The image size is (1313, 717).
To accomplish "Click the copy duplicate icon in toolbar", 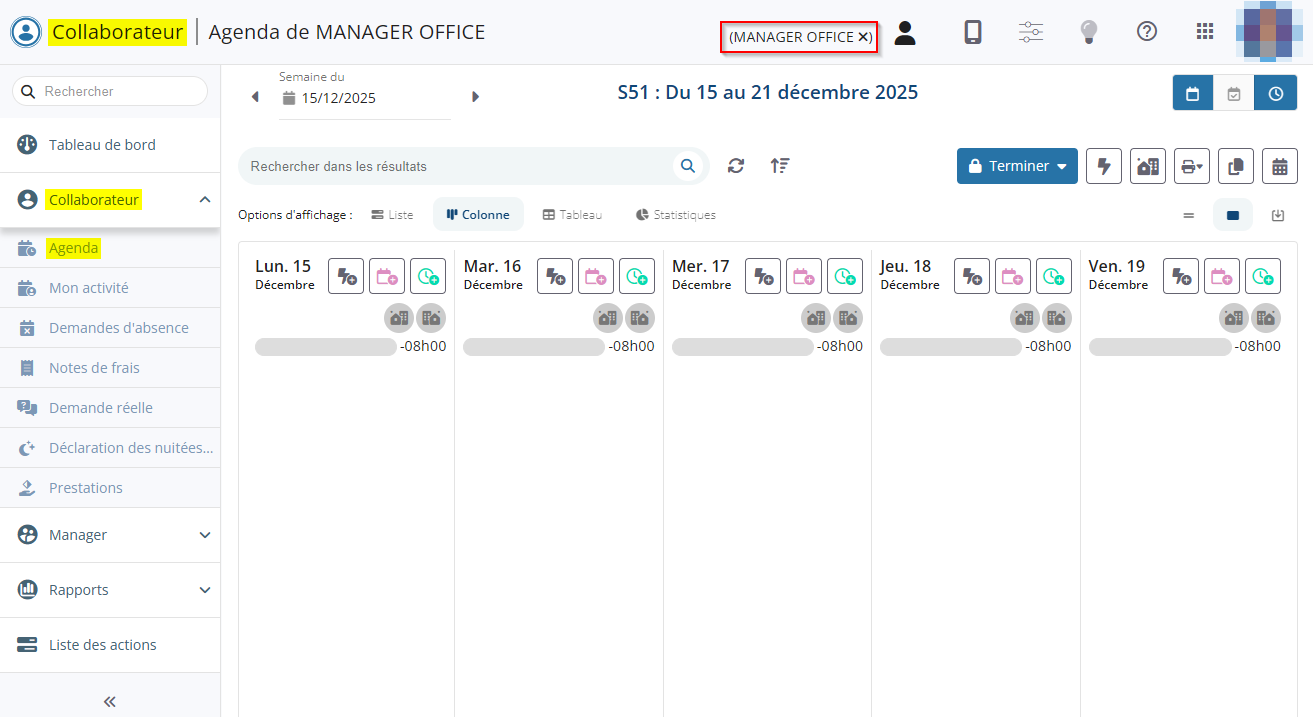I will coord(1236,166).
